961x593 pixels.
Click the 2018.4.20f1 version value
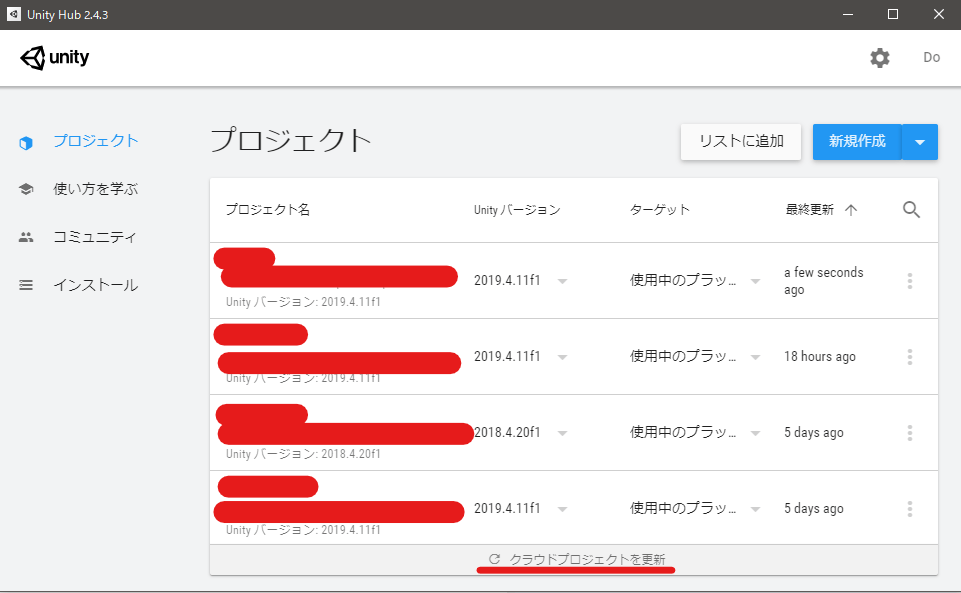(x=507, y=432)
